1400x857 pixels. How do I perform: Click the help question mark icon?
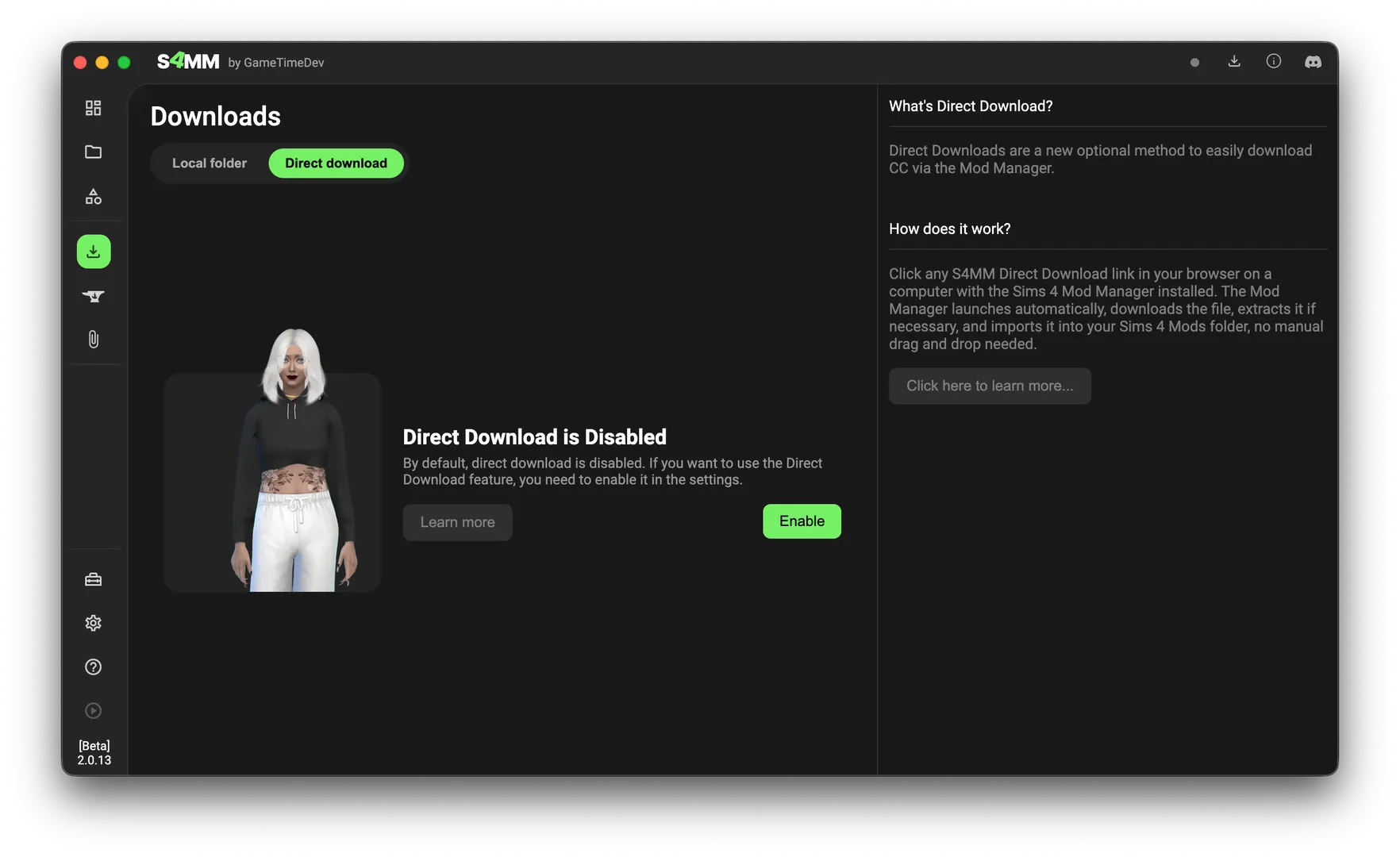coord(94,667)
